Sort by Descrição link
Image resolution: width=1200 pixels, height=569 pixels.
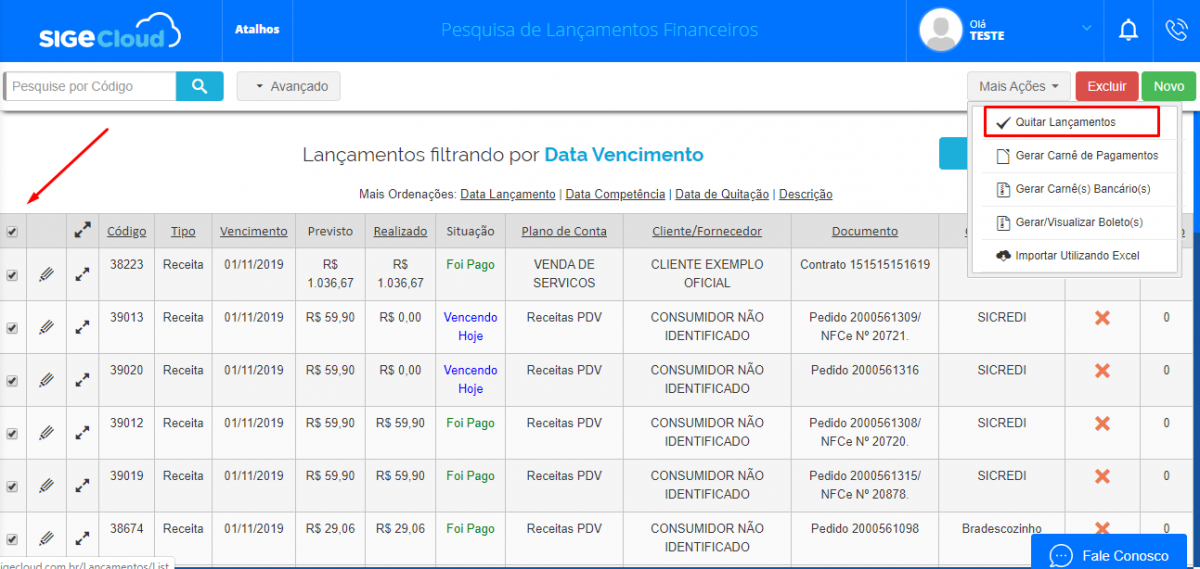click(806, 194)
